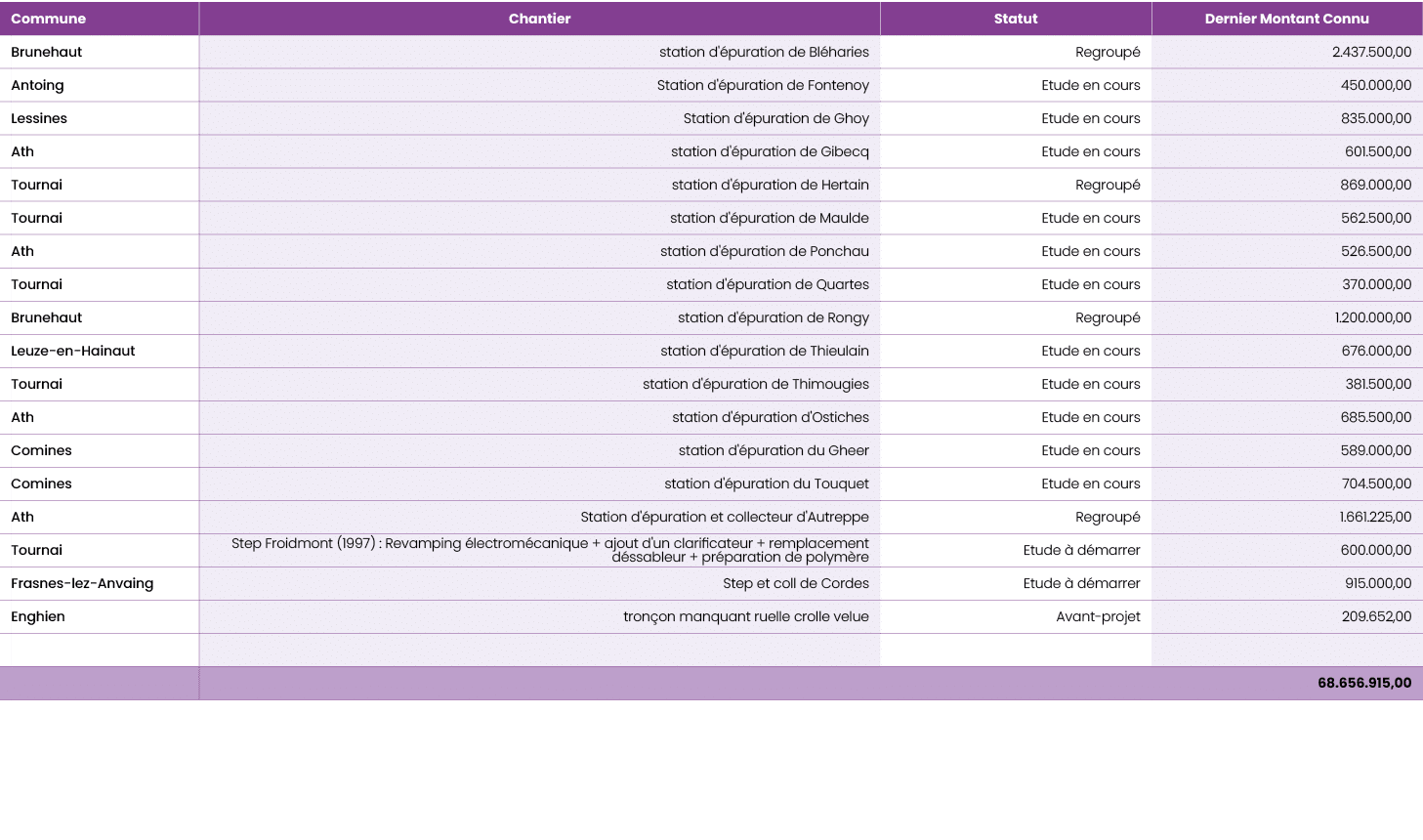Click the Dernier Montant Connu header
The width and height of the screenshot is (1423, 840).
[1286, 19]
